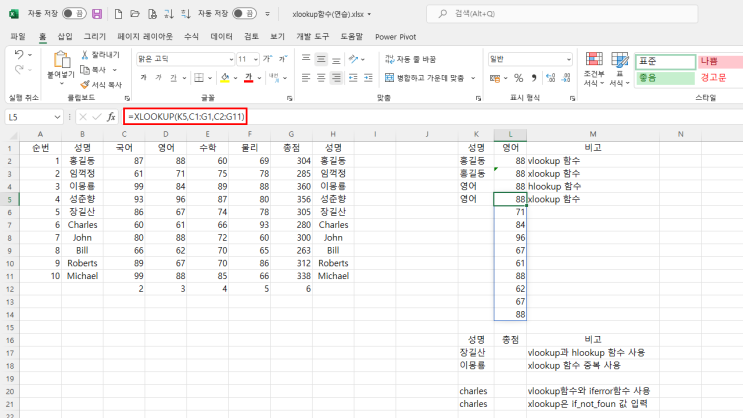This screenshot has width=743, height=418.
Task: Click the Percent Style icon
Action: pos(517,77)
